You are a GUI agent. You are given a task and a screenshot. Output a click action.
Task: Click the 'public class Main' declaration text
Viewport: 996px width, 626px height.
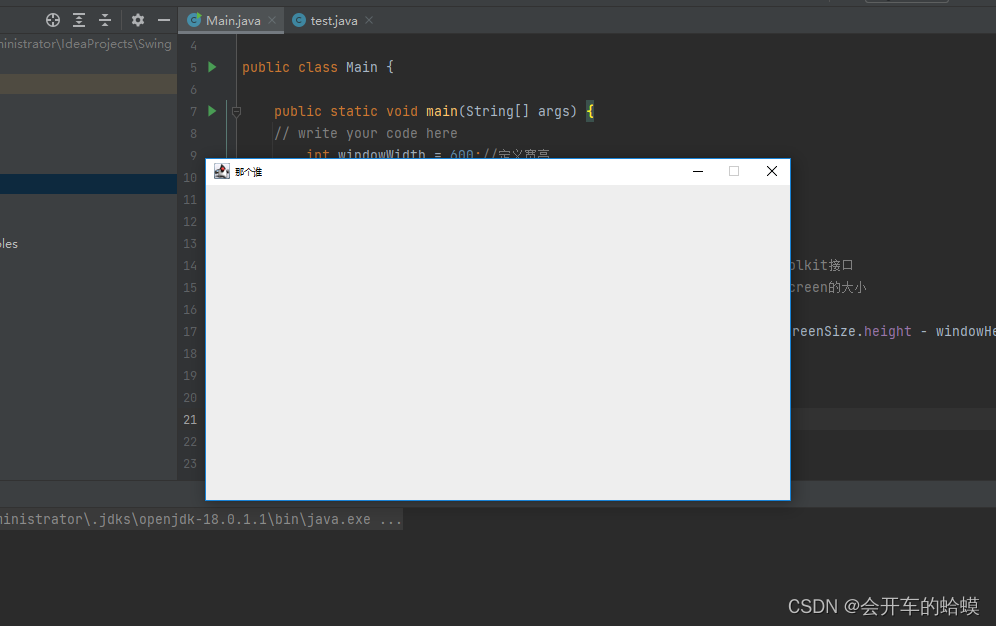[310, 67]
